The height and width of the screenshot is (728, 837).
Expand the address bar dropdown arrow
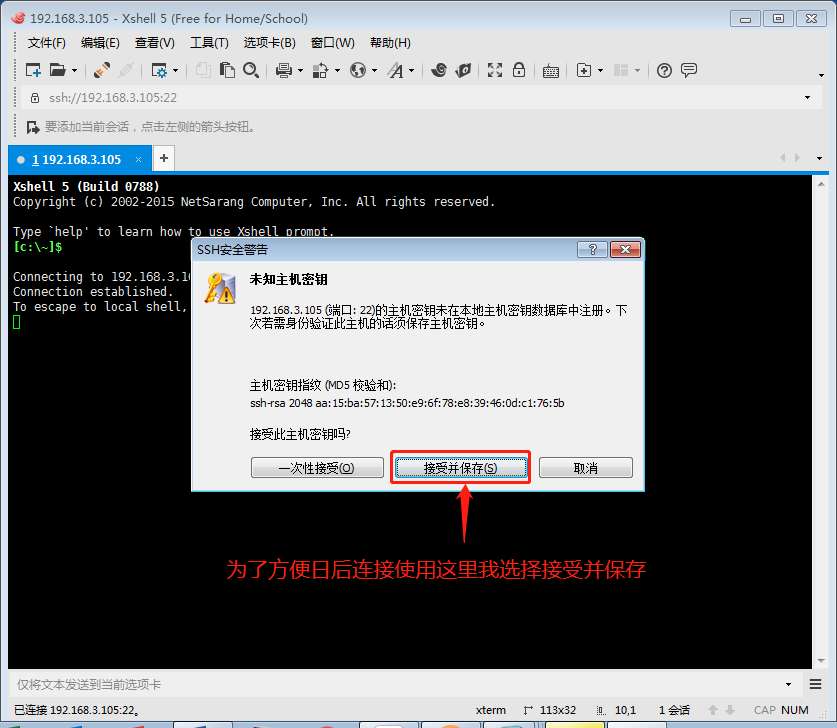(807, 98)
